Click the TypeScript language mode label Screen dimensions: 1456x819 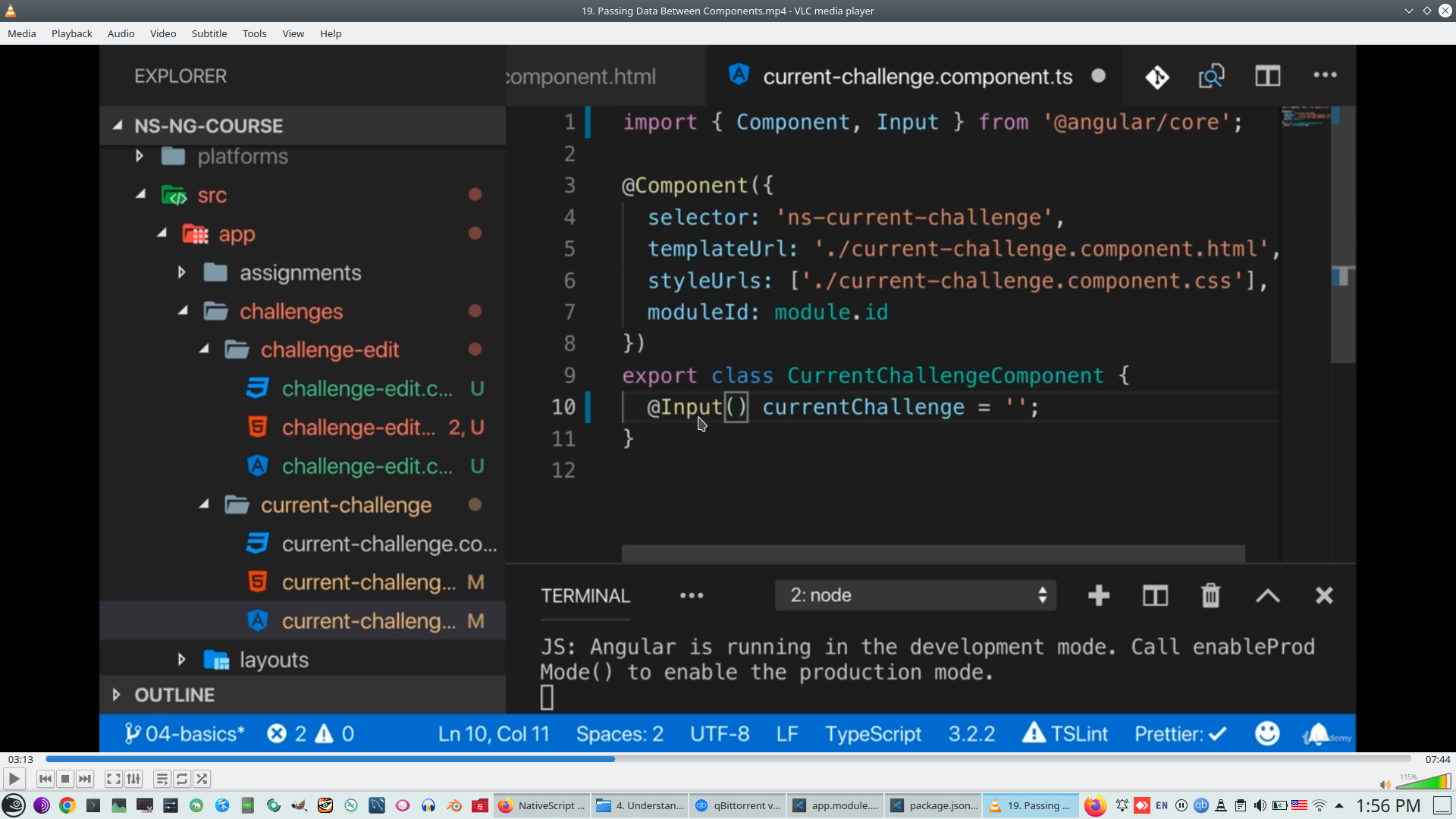[873, 734]
